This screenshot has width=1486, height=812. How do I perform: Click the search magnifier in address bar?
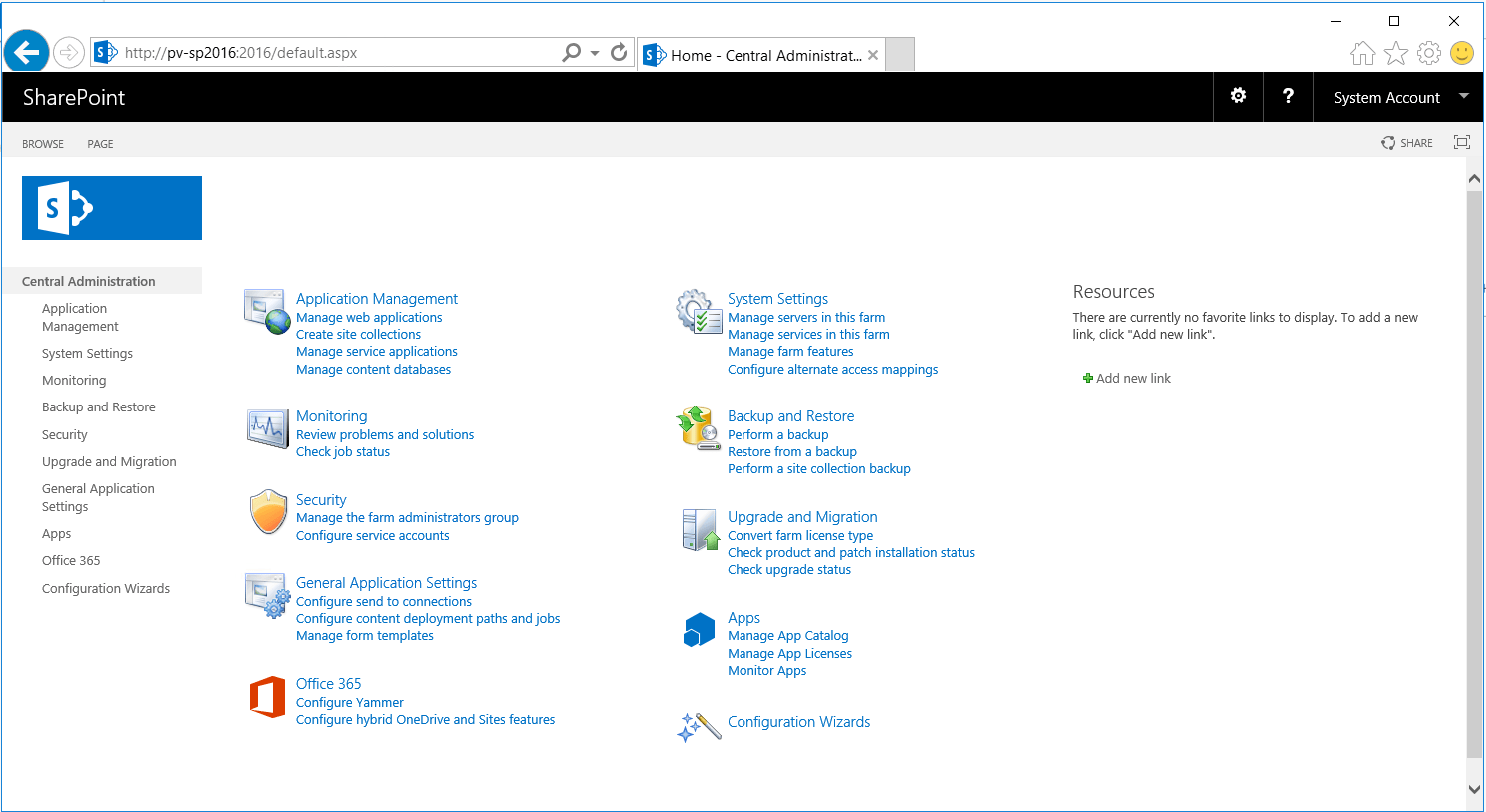(x=572, y=52)
